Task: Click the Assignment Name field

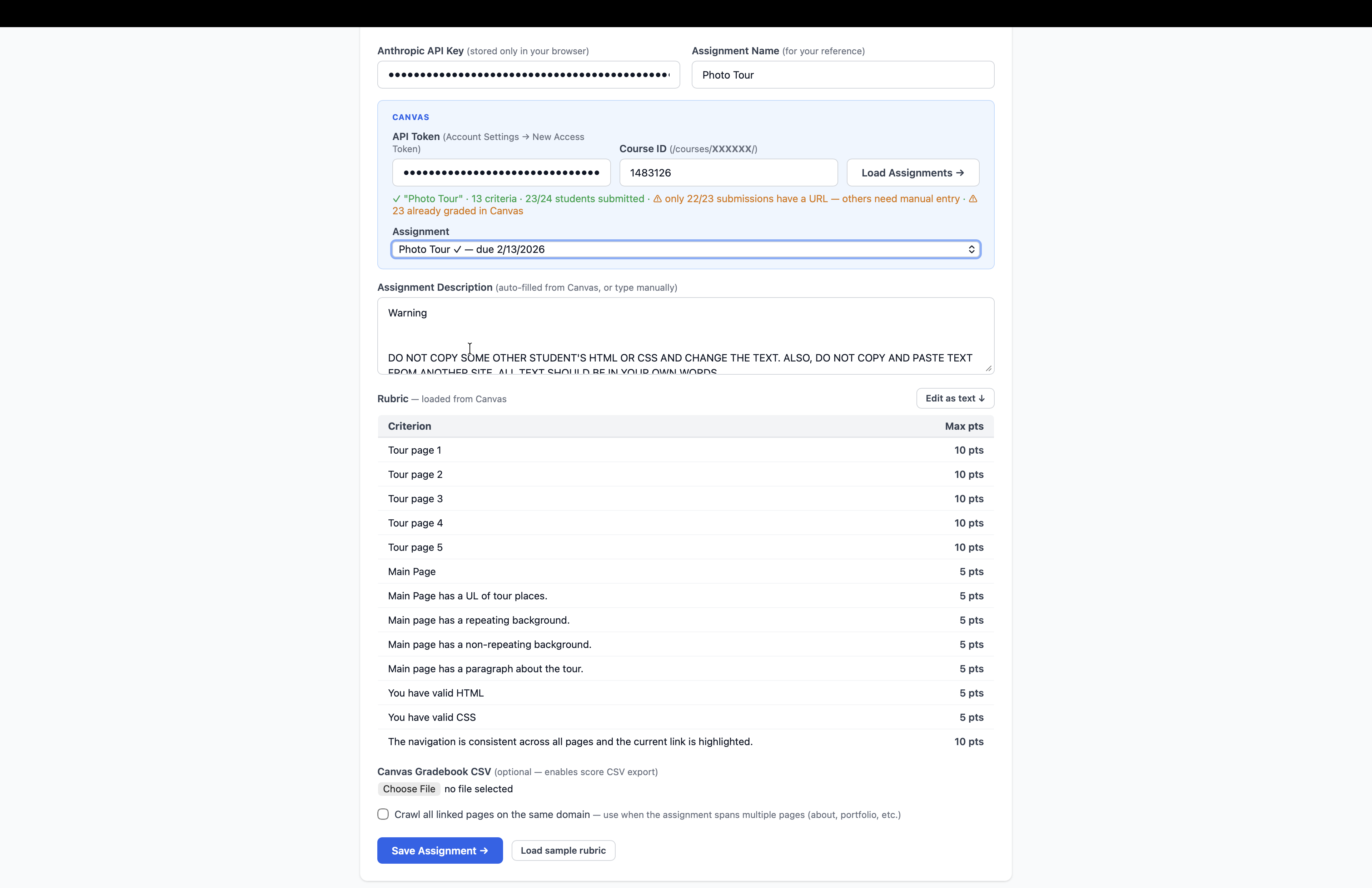Action: 842,75
